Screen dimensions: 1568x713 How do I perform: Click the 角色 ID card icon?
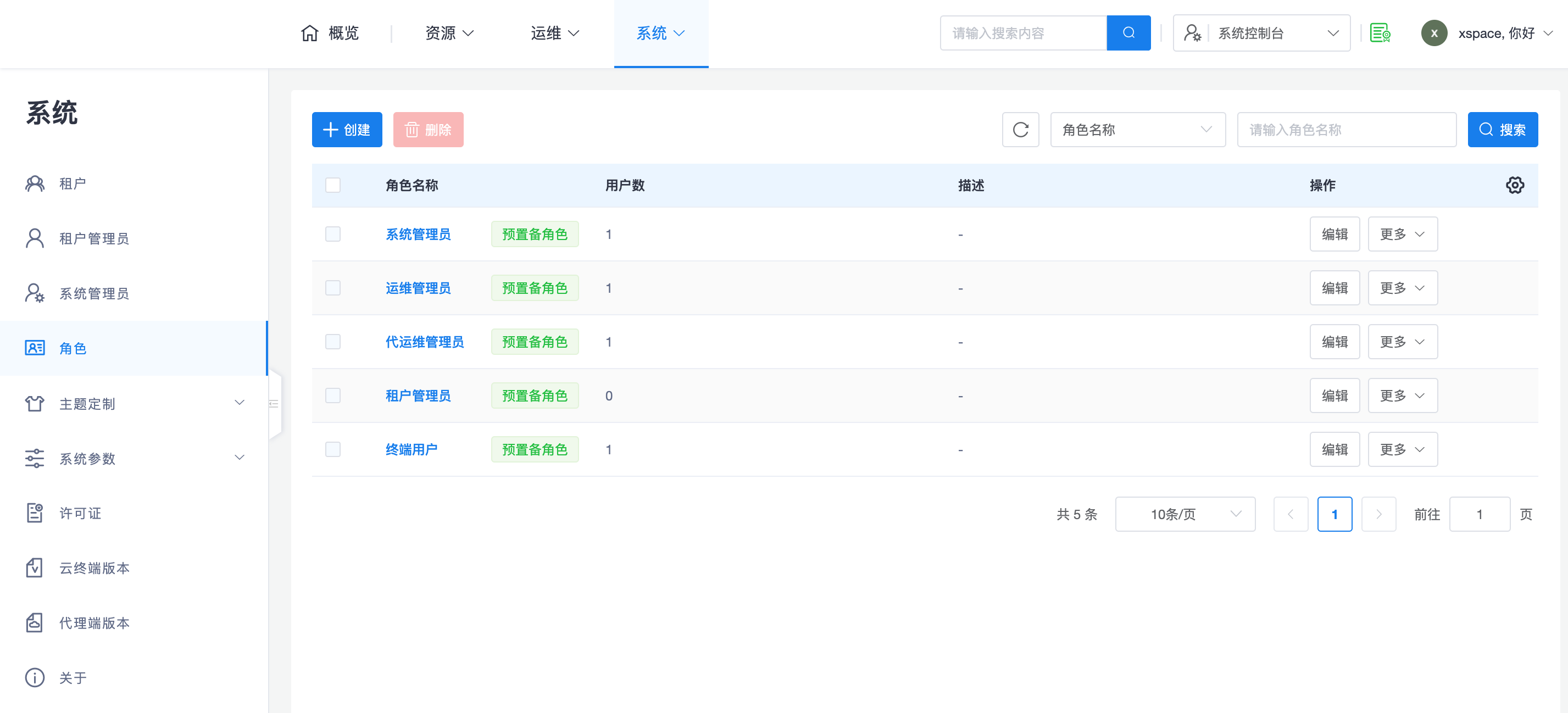[x=35, y=348]
